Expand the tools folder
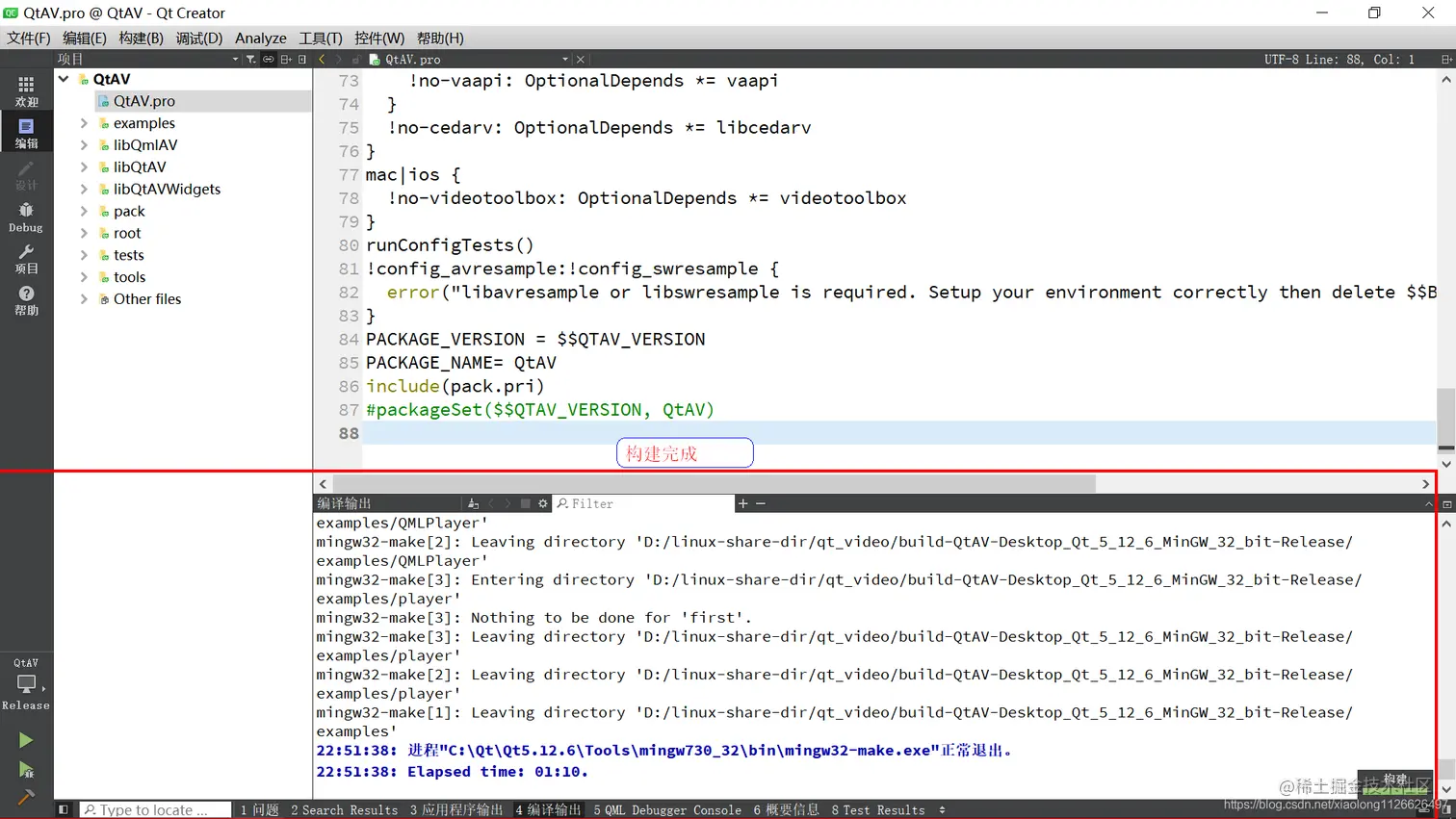This screenshot has width=1456, height=819. 84,277
